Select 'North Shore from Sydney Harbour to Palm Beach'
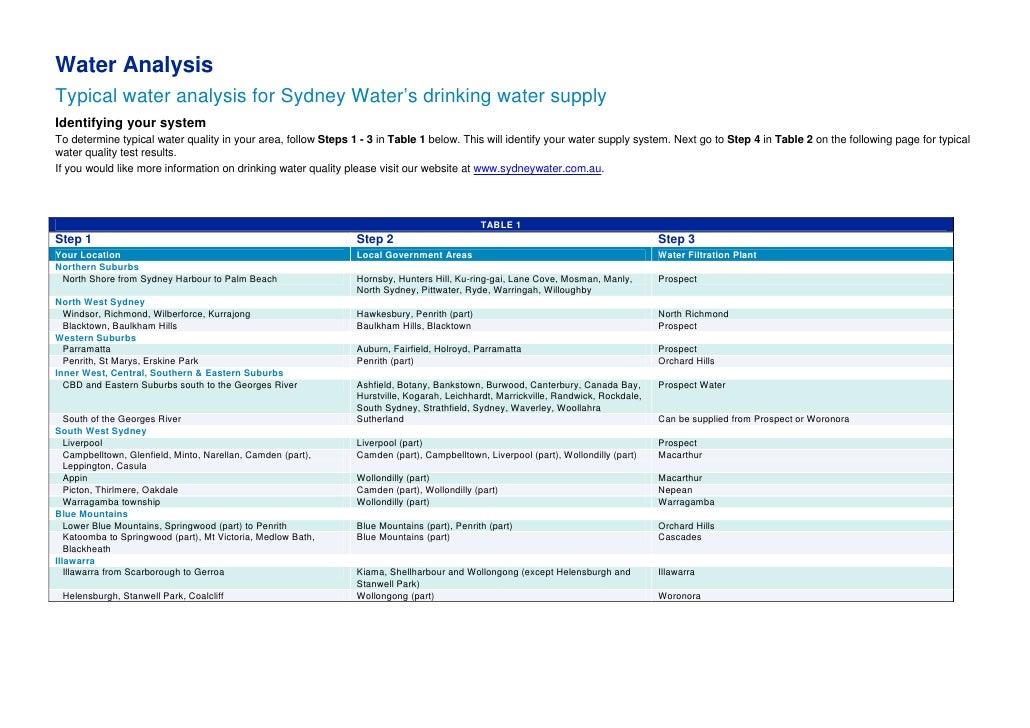Viewport: 1030px width, 728px height. (169, 279)
